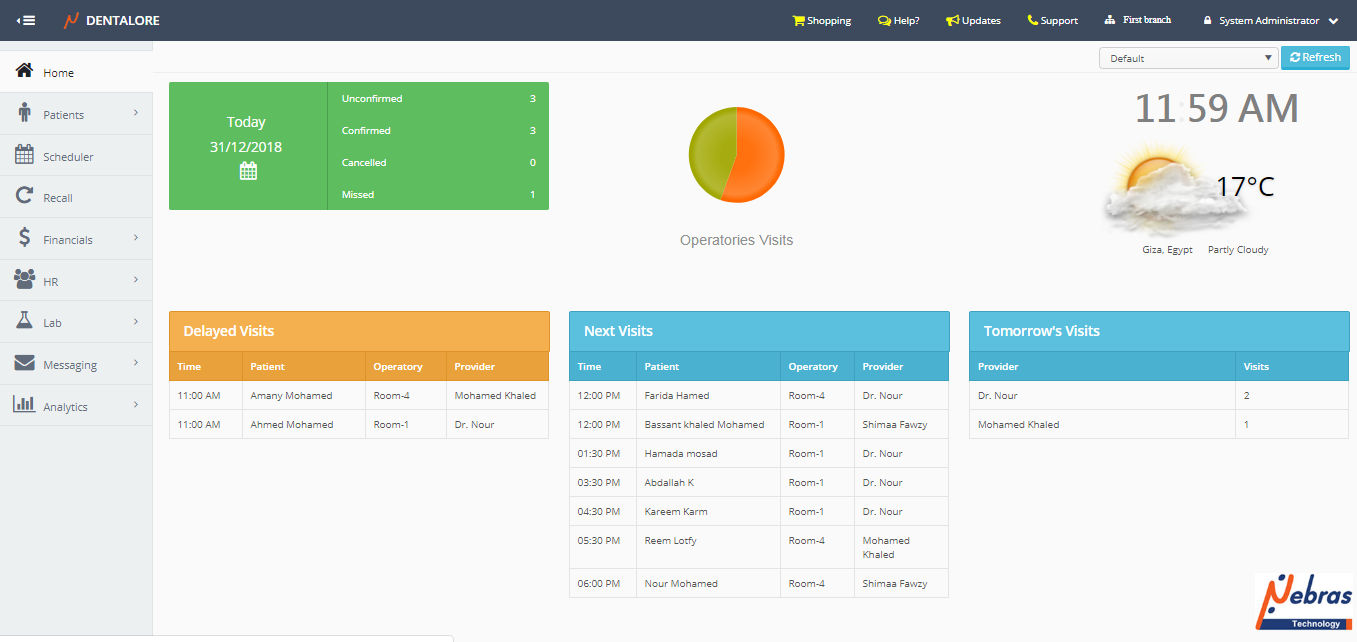Click the Analytics bar chart icon

[25, 405]
